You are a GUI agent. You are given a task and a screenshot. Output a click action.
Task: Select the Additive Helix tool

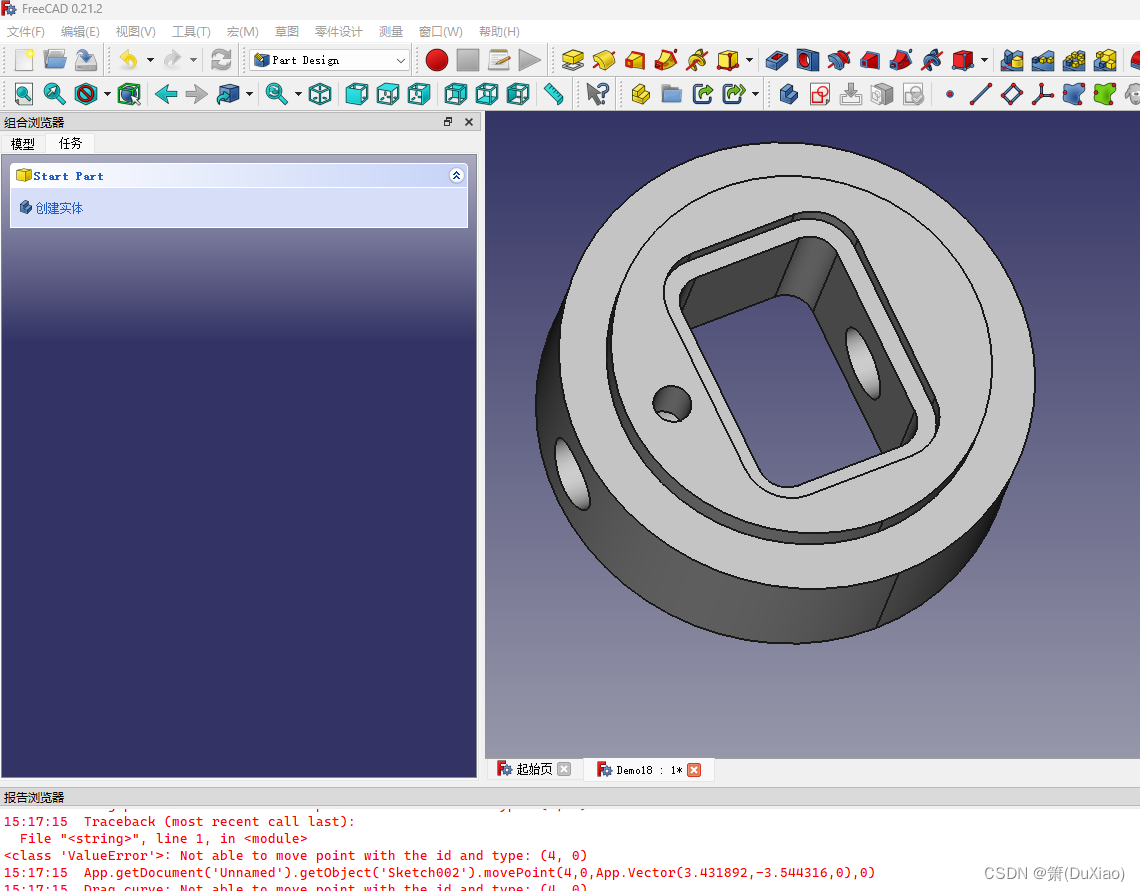click(x=697, y=60)
